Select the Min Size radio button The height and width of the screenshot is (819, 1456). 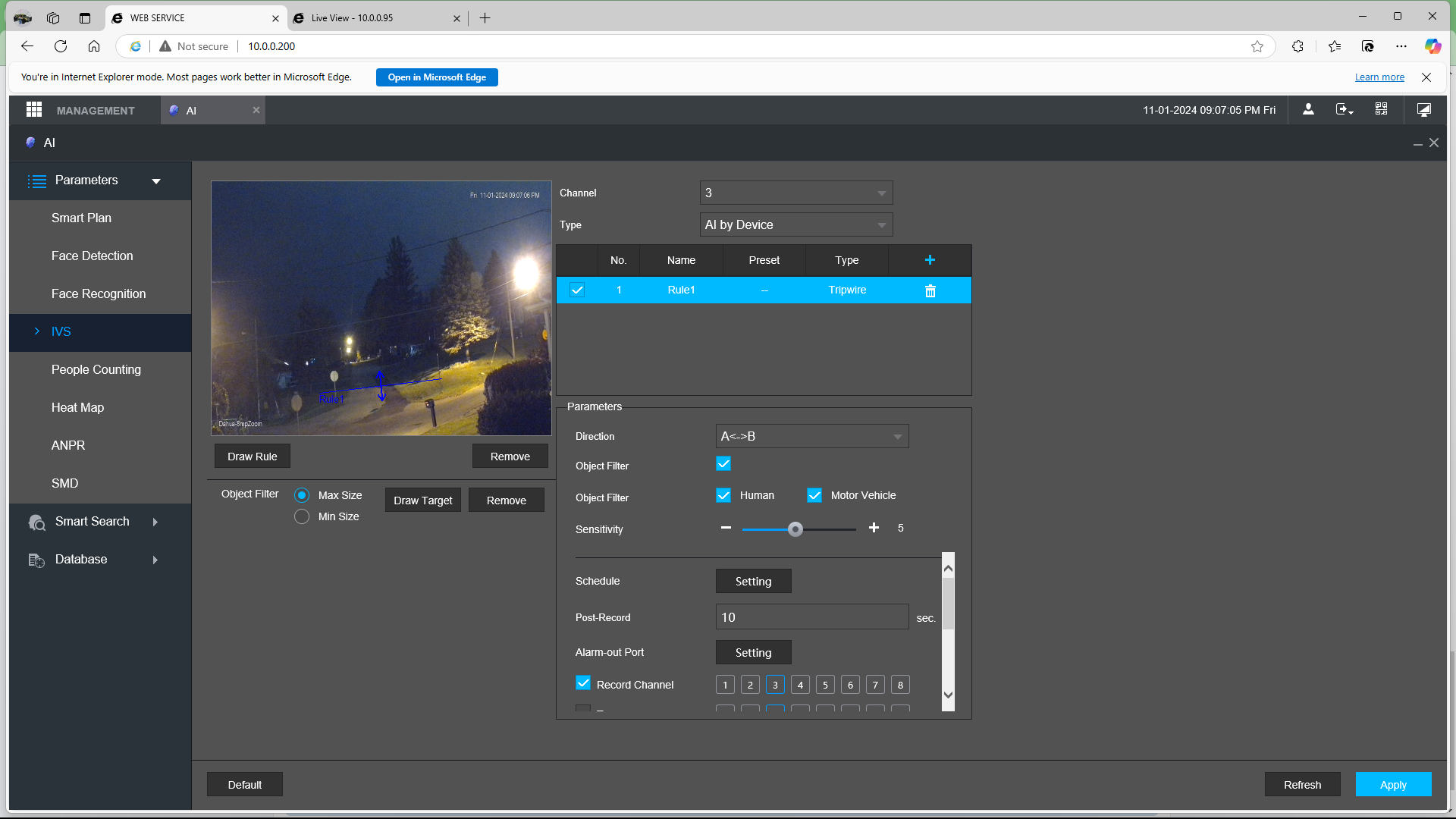[x=302, y=516]
